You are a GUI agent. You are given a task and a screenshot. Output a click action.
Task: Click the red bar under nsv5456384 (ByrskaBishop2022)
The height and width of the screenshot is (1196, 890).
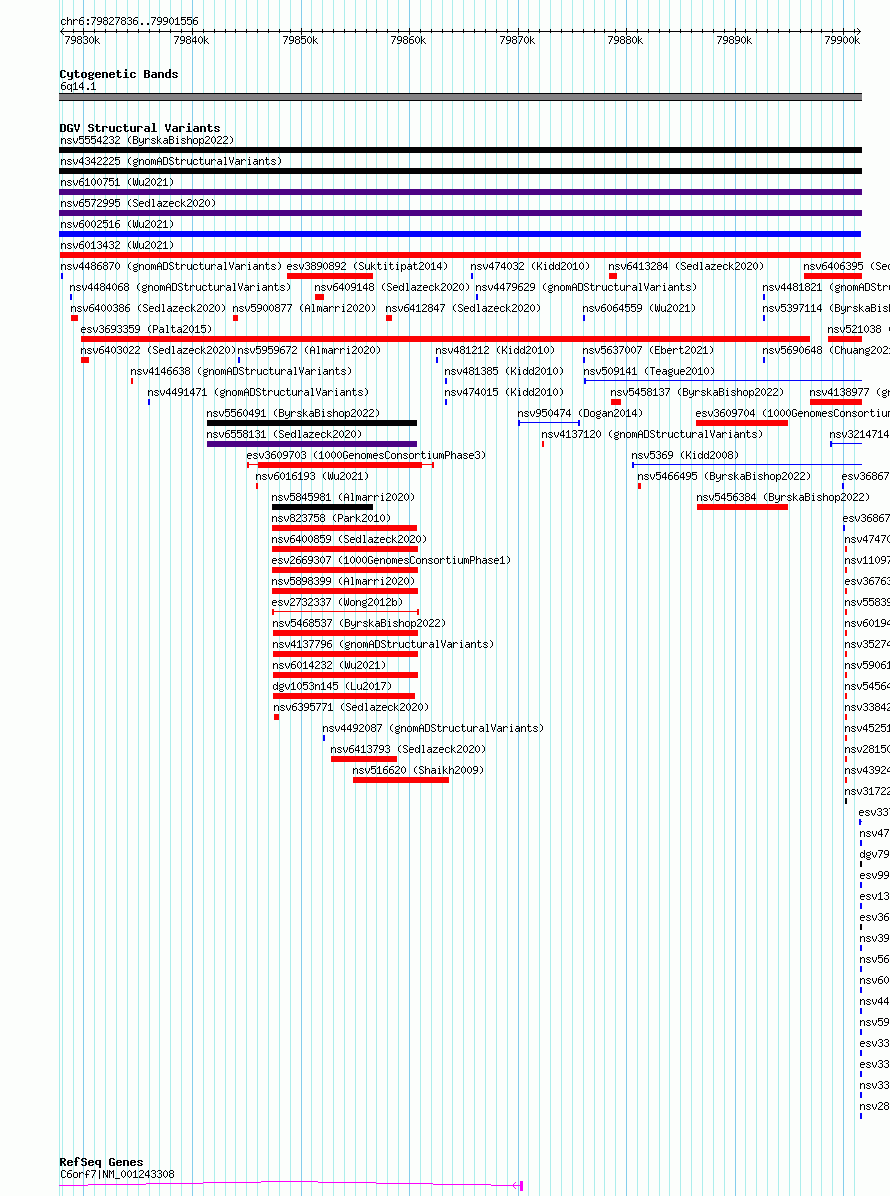pos(742,506)
